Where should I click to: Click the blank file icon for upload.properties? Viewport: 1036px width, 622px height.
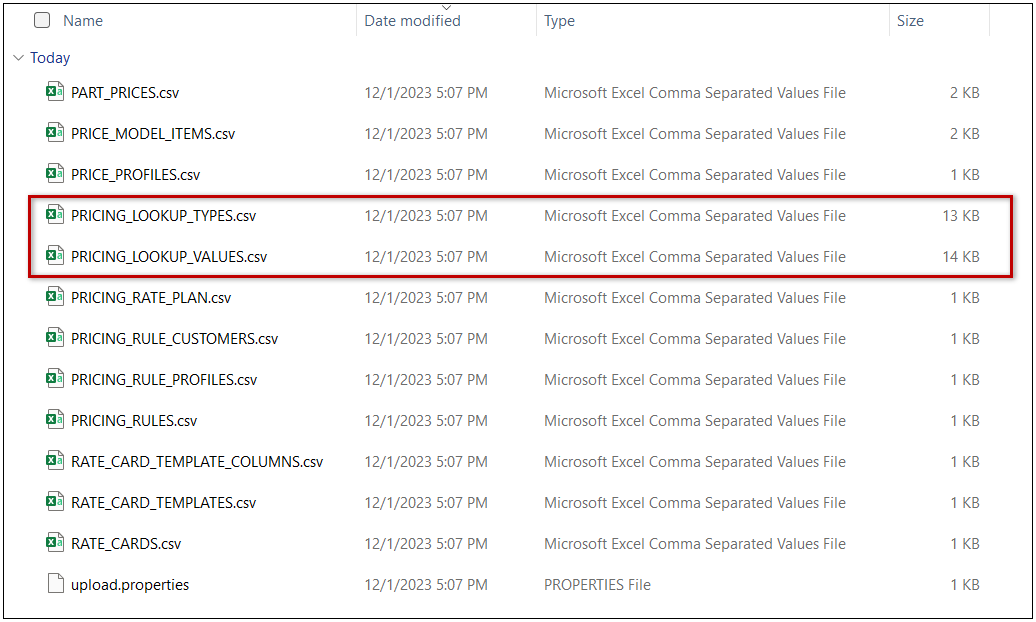(x=56, y=584)
